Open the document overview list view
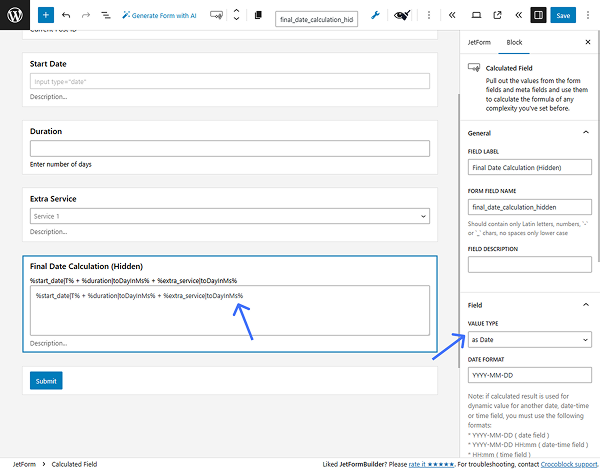 (x=106, y=15)
